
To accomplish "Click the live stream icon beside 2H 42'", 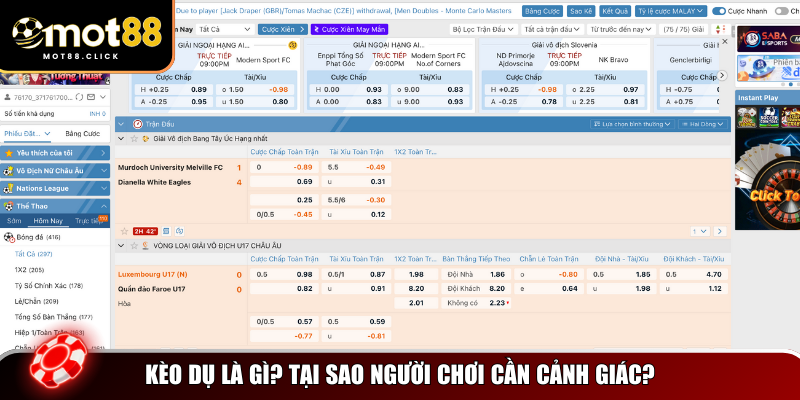I will (x=179, y=231).
